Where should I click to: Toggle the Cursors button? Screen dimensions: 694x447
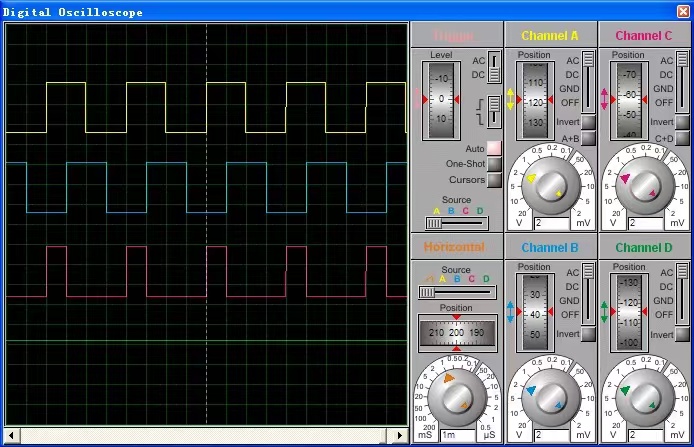[494, 180]
